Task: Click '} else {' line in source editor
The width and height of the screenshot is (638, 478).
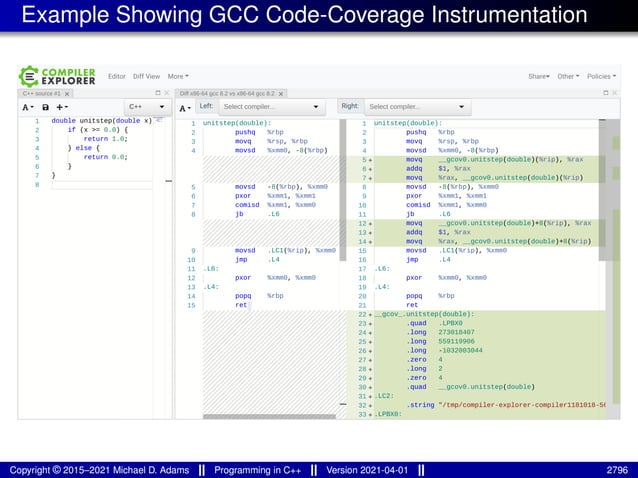Action: 83,148
